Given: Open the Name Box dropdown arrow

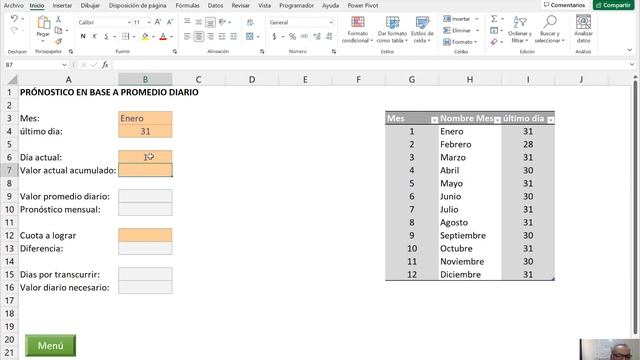Looking at the screenshot, I should [x=64, y=65].
